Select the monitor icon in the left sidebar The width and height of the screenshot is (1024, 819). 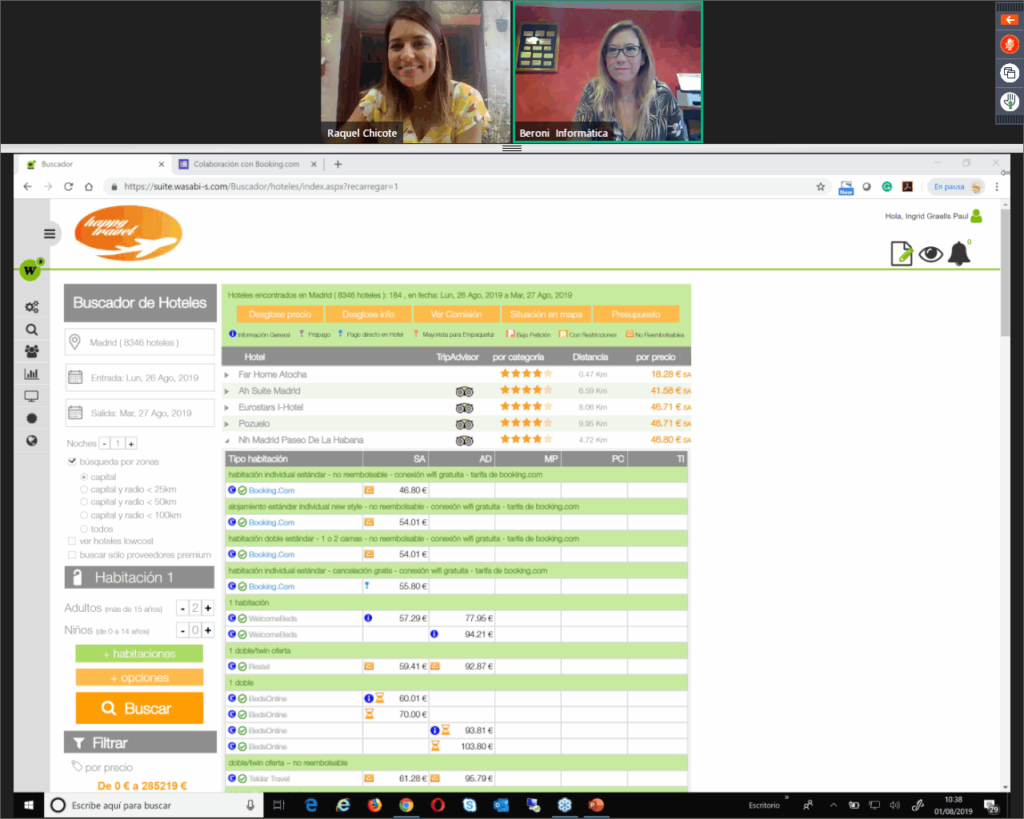pos(31,394)
